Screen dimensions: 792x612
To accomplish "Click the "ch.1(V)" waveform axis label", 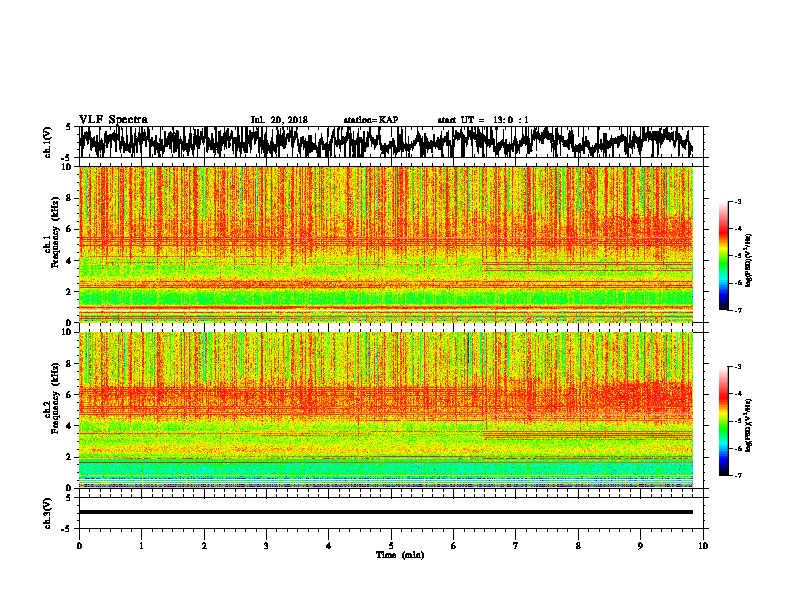I will (49, 142).
